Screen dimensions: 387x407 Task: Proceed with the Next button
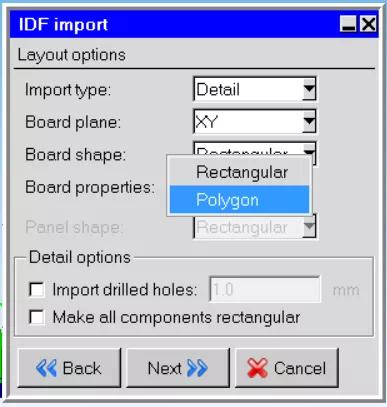(x=178, y=368)
